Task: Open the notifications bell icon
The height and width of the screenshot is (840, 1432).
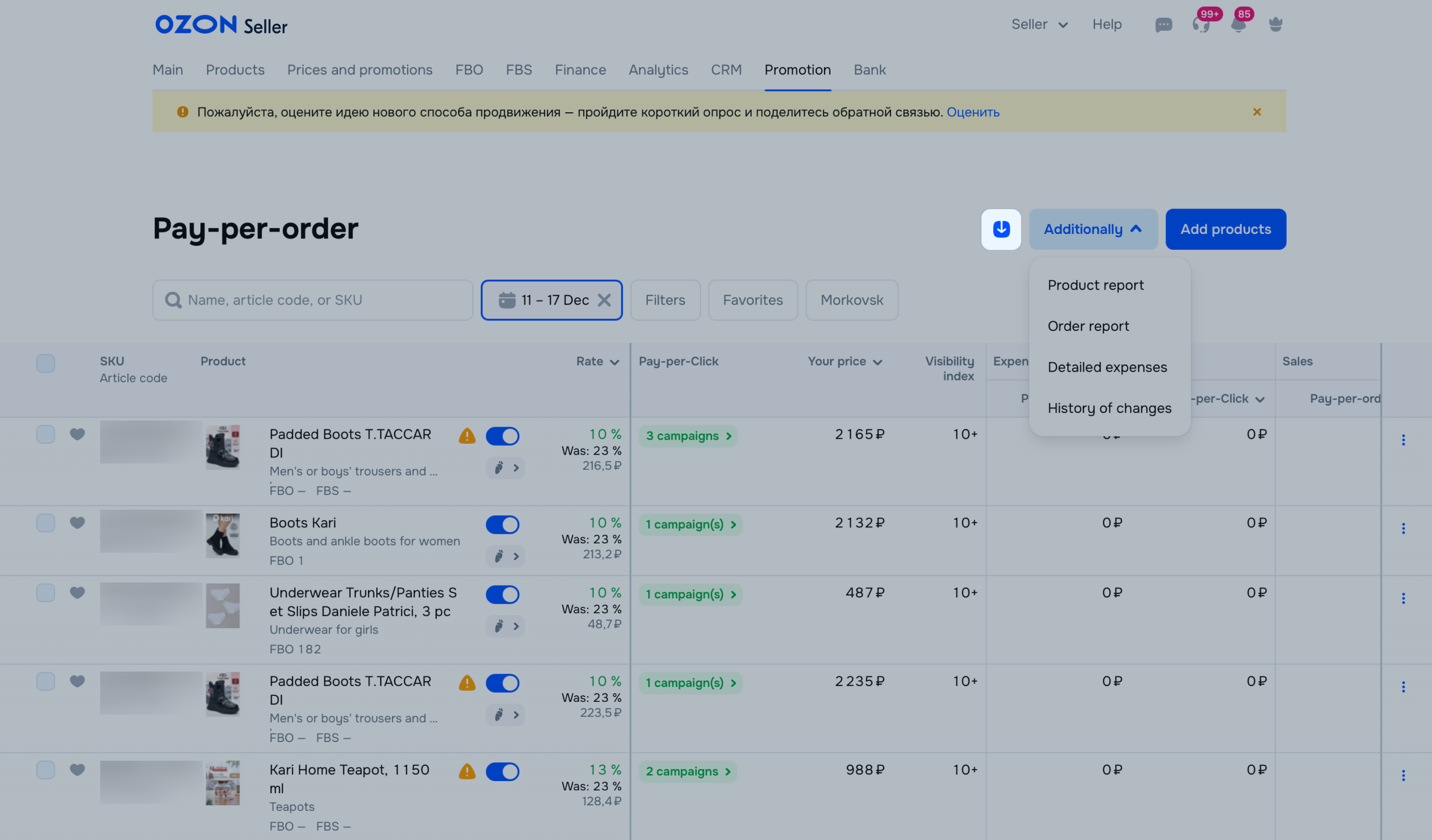Action: pos(1238,24)
